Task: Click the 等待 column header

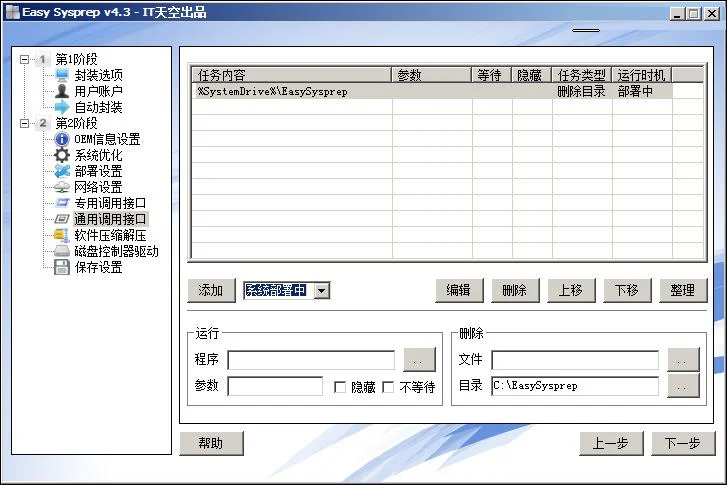Action: pos(492,75)
